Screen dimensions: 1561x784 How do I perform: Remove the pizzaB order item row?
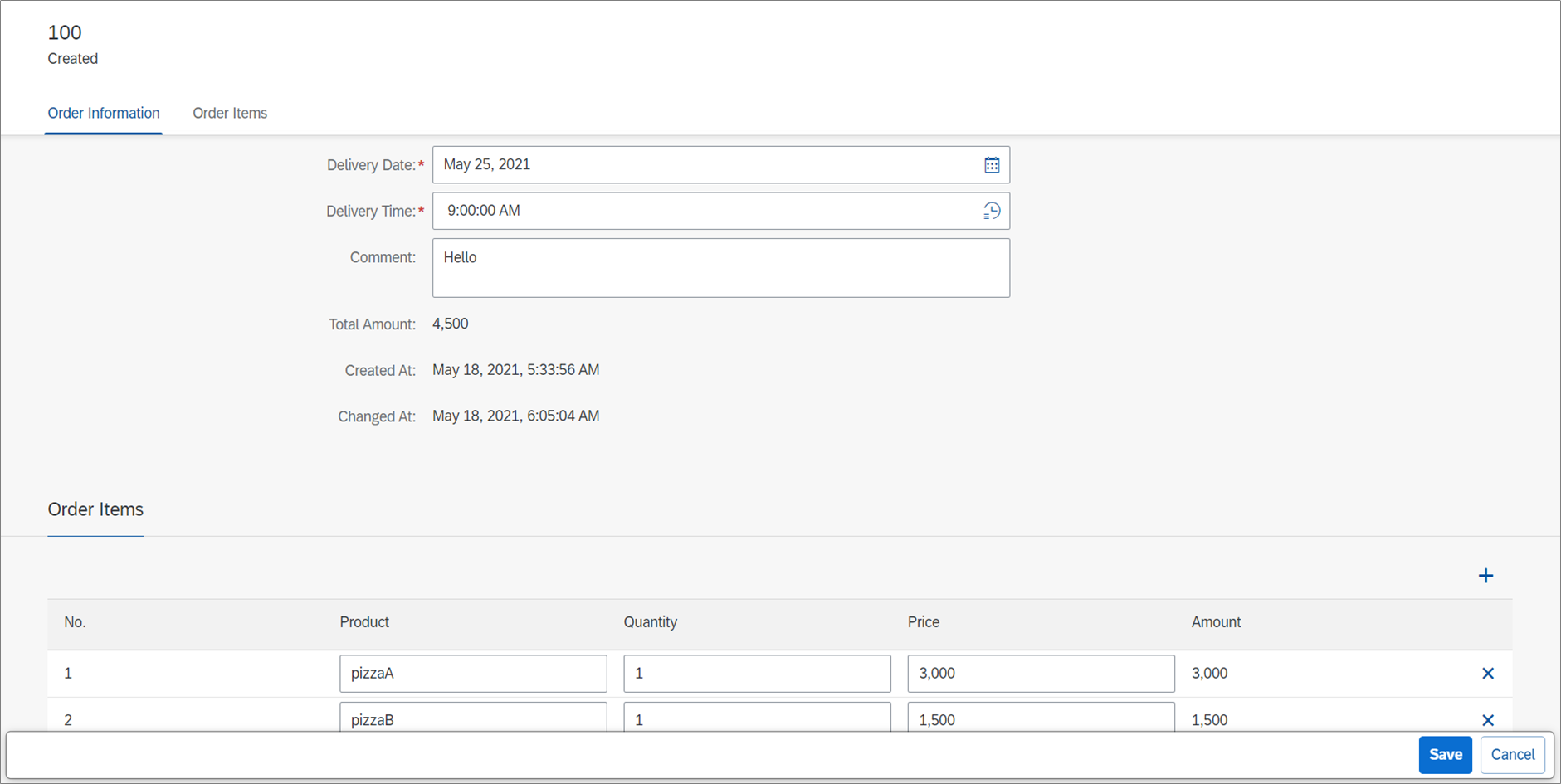1488,720
